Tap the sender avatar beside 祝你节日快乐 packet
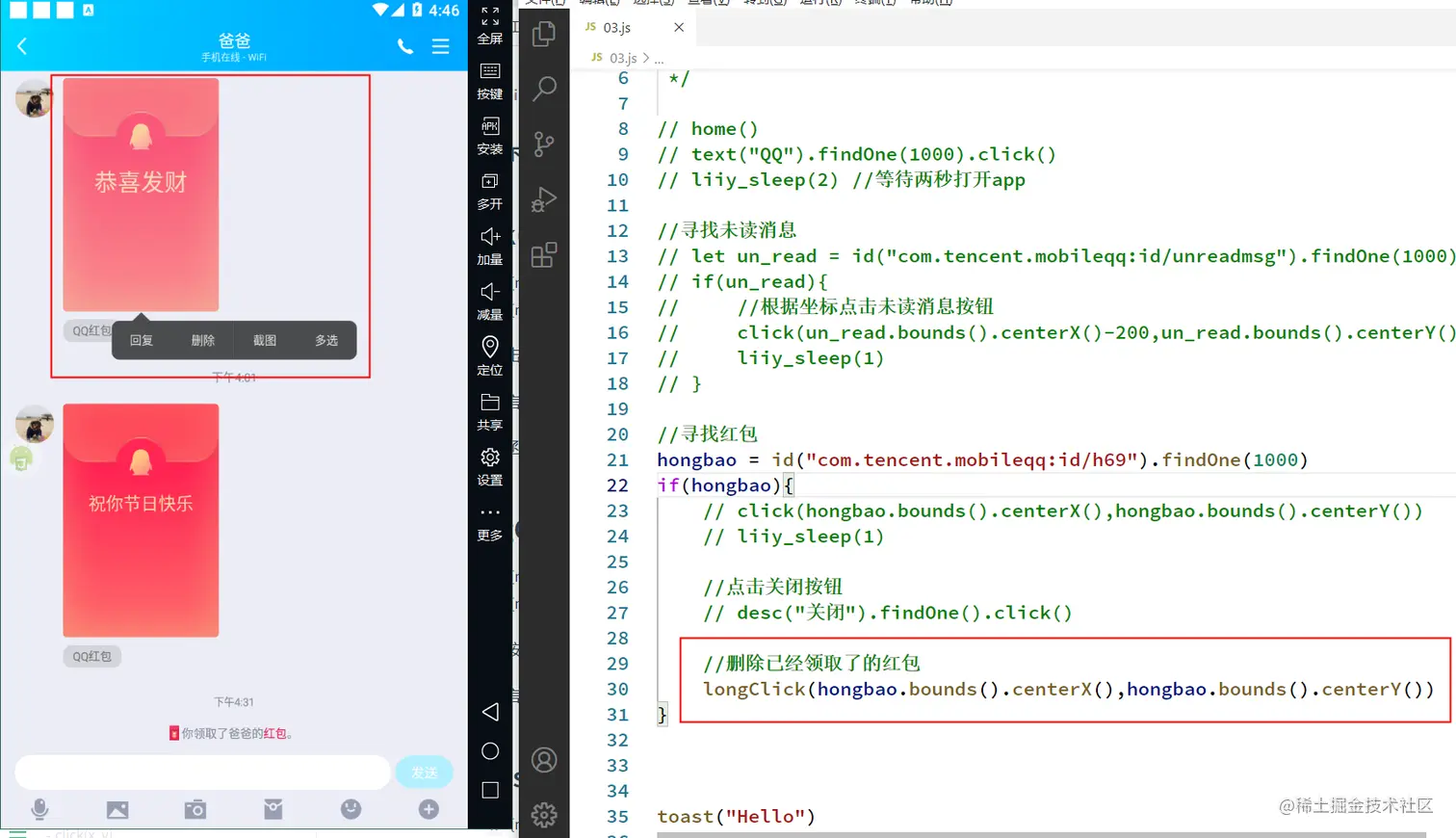This screenshot has height=838, width=1456. click(x=34, y=424)
